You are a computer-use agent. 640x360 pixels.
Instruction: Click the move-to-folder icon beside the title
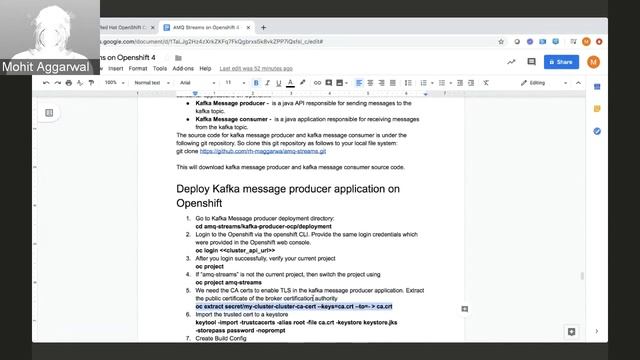[x=178, y=58]
